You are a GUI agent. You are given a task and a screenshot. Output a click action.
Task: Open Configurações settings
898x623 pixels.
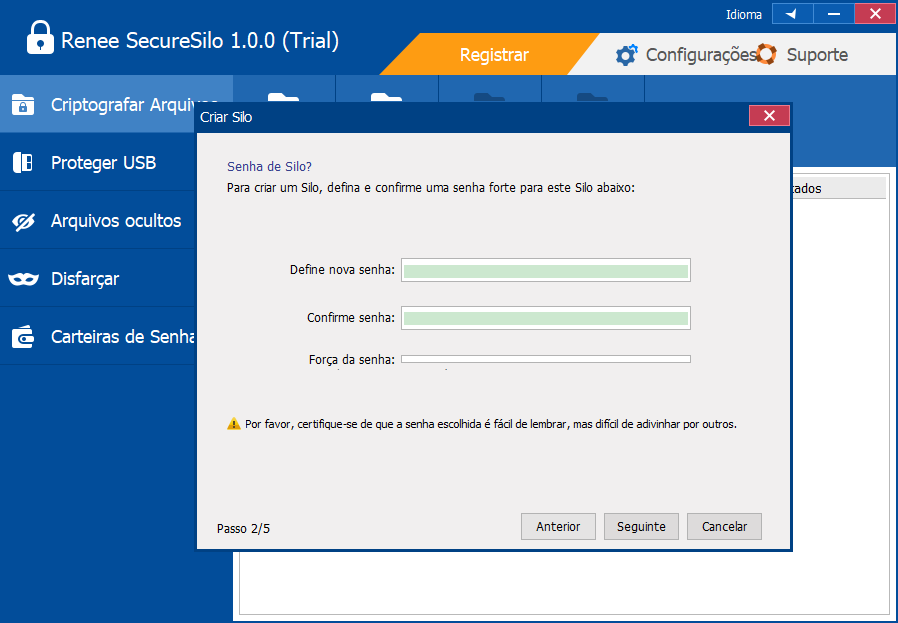click(x=700, y=55)
